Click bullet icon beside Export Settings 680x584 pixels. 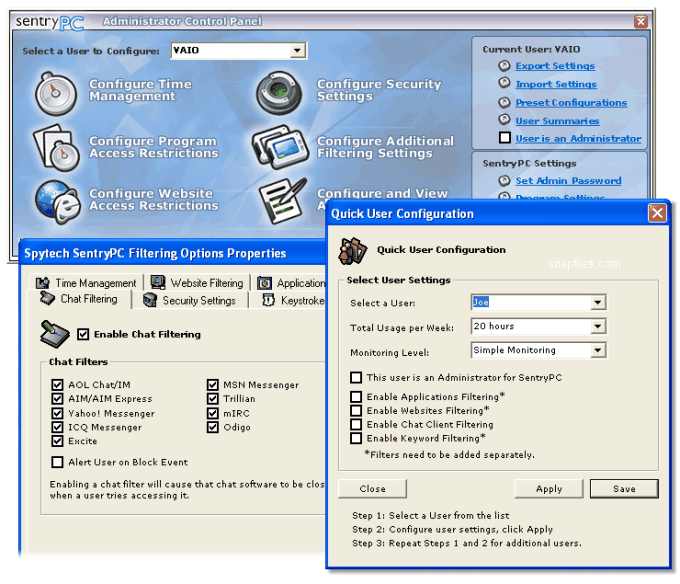pyautogui.click(x=504, y=66)
